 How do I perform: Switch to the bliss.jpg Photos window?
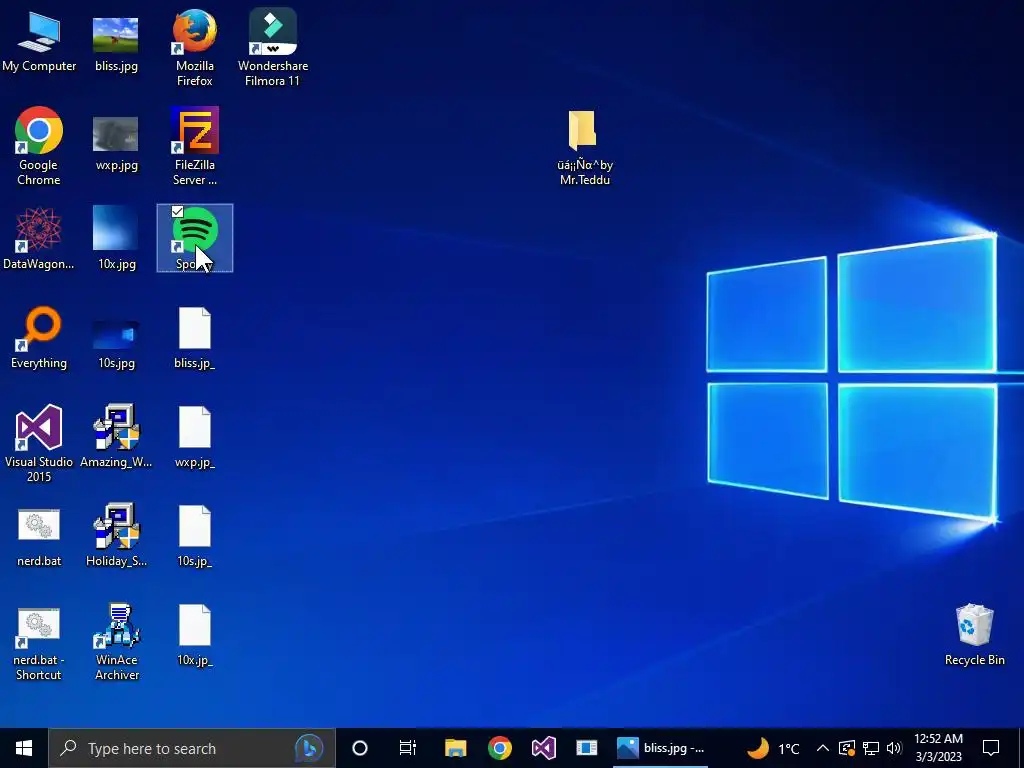click(660, 748)
